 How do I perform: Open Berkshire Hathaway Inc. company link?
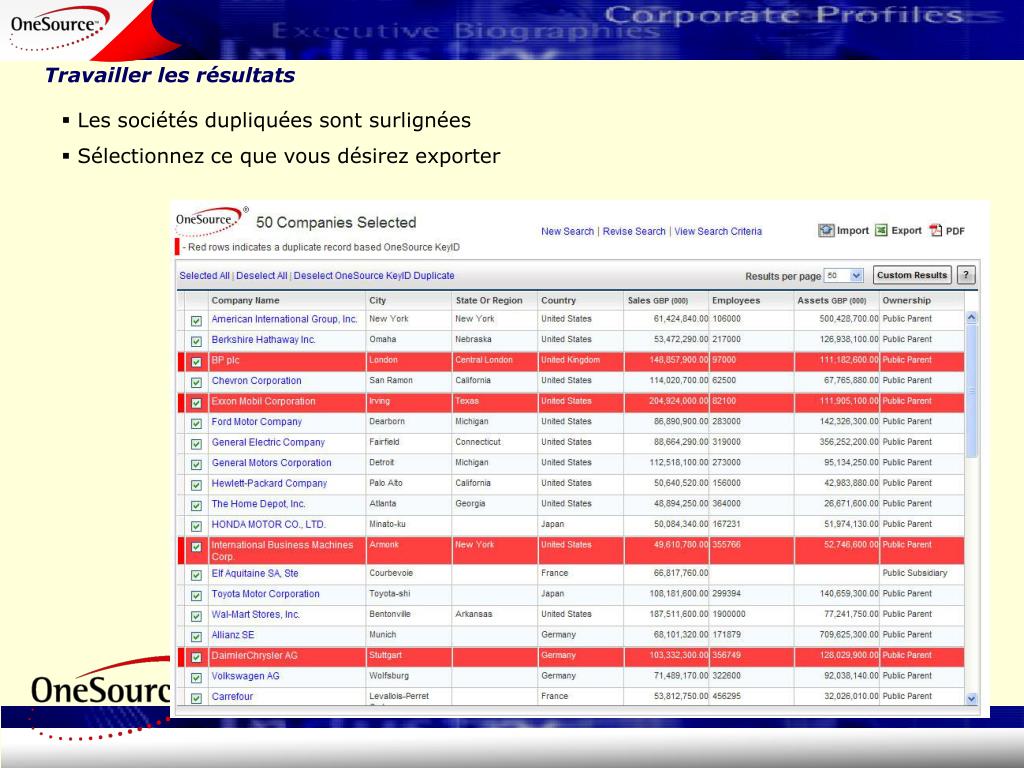(x=263, y=340)
